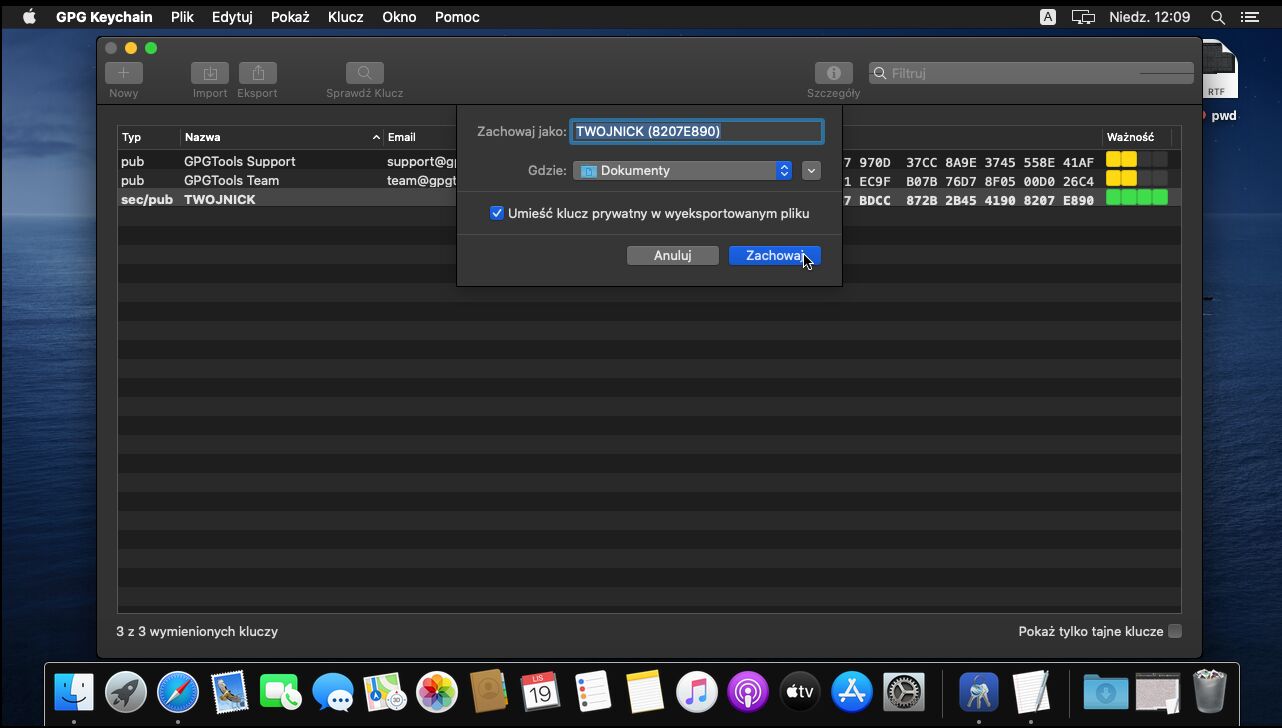Screen dimensions: 1282x728
Task: Open the Plik menu
Action: pos(182,17)
